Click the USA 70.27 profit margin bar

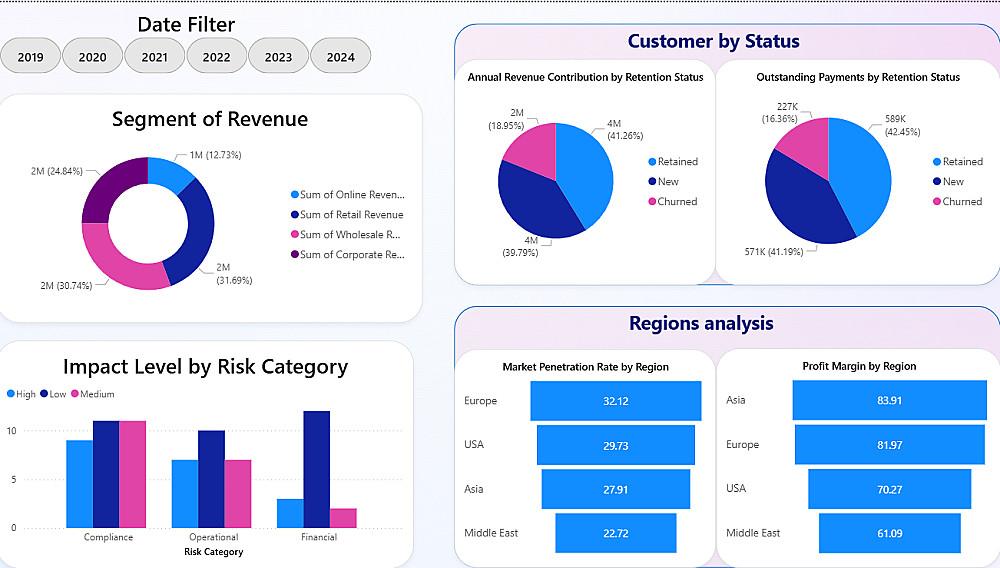[x=890, y=489]
